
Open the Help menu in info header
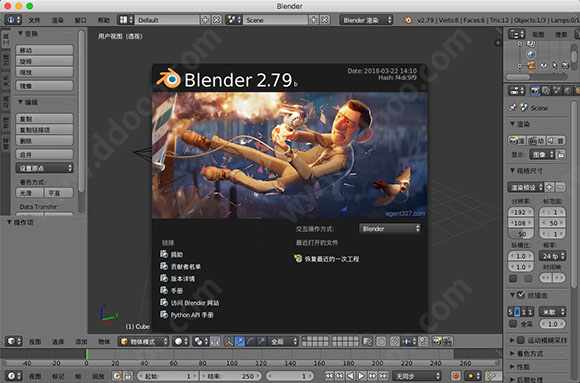[104, 20]
